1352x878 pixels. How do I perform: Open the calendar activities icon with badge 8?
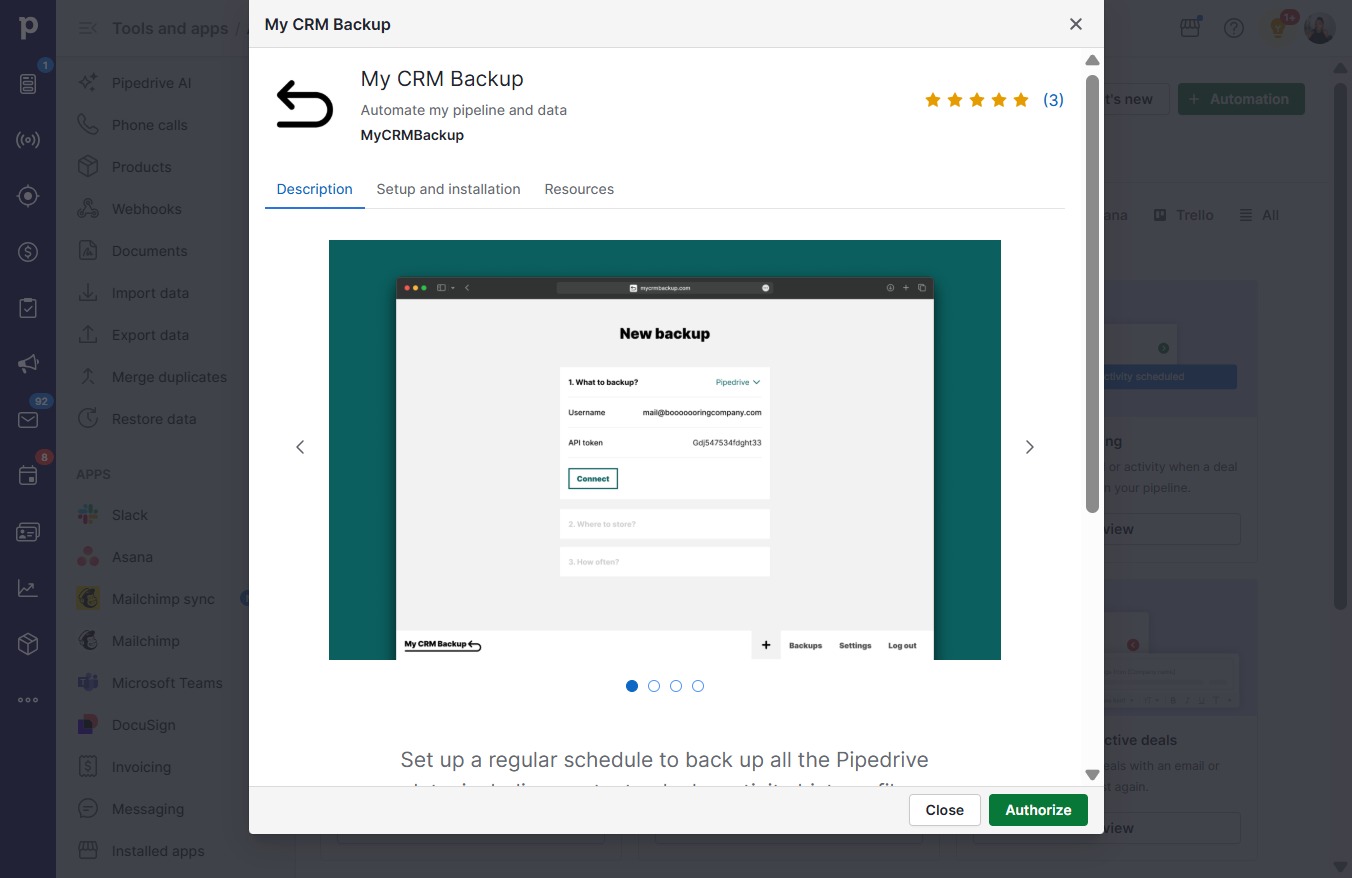coord(28,476)
